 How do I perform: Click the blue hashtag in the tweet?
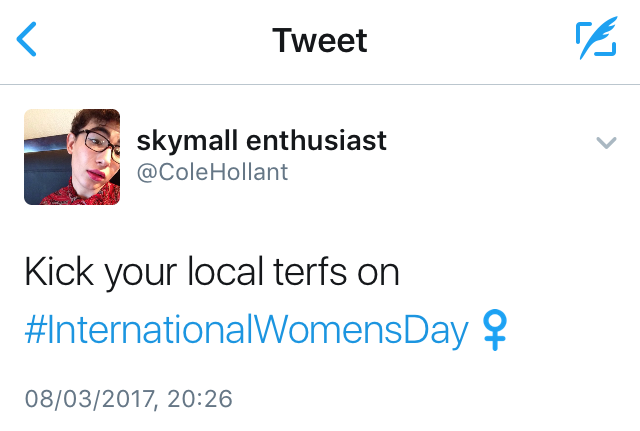[246, 329]
